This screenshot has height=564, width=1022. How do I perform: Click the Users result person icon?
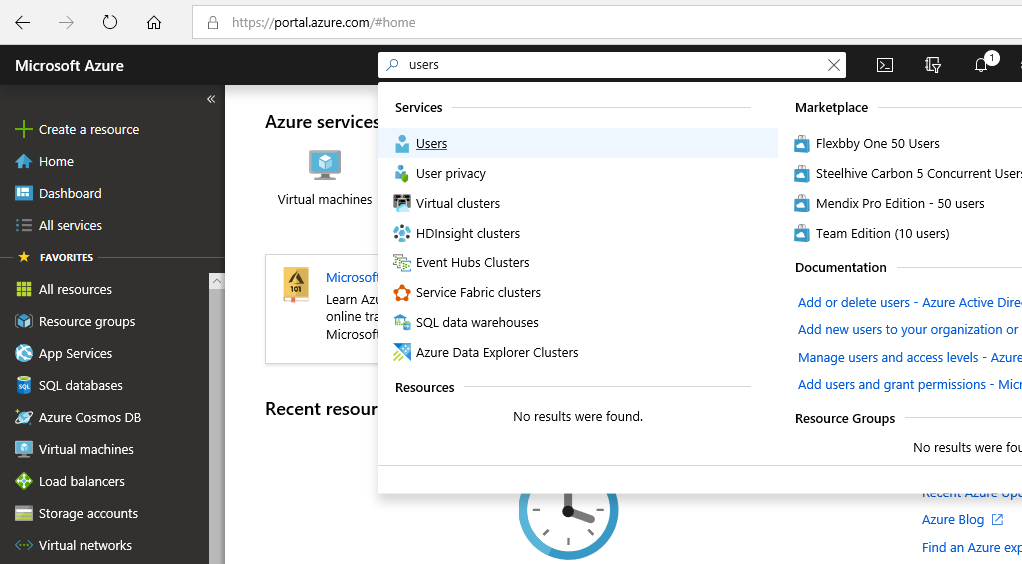pos(402,143)
